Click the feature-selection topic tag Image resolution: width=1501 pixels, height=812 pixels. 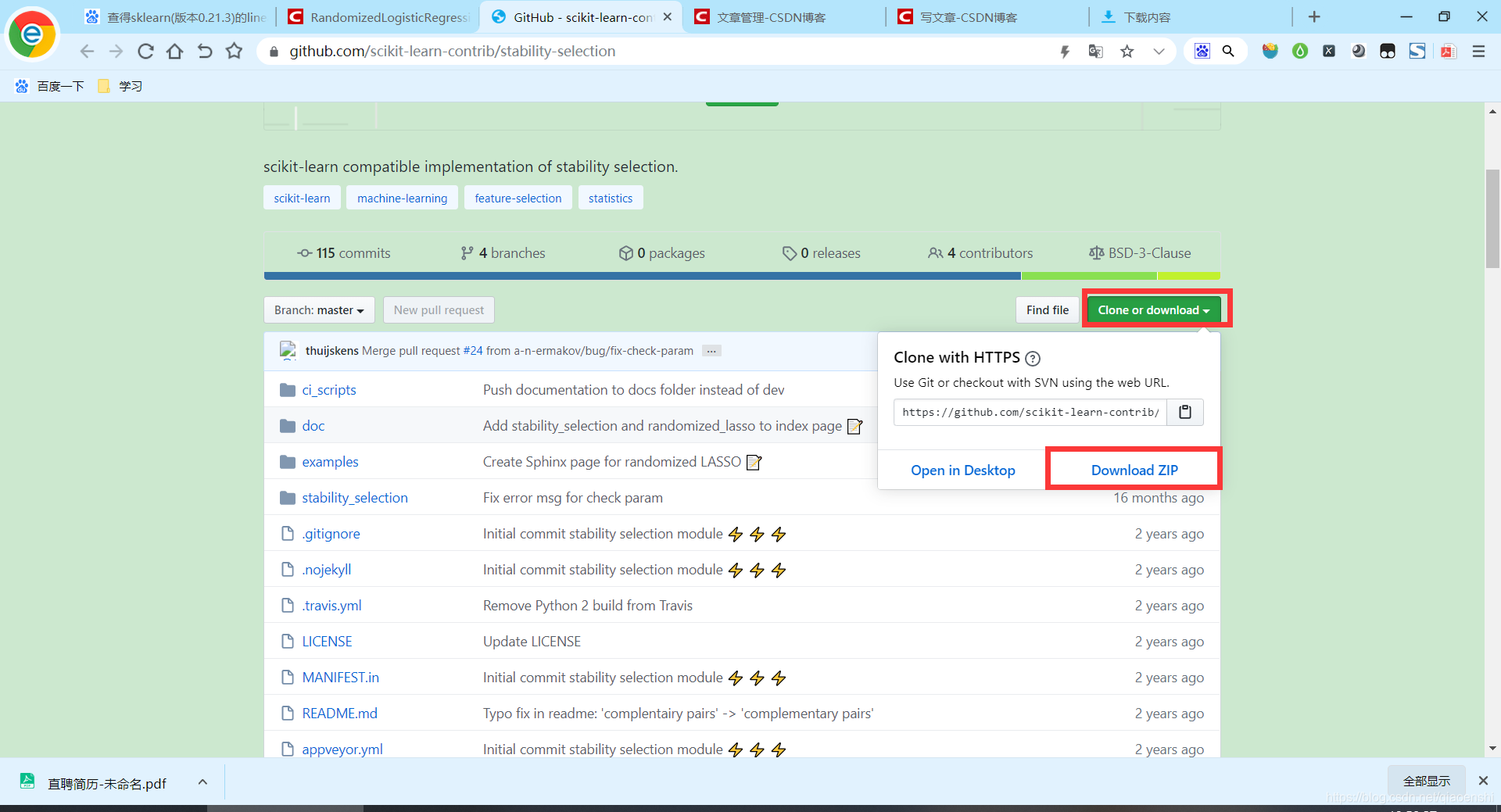click(518, 198)
